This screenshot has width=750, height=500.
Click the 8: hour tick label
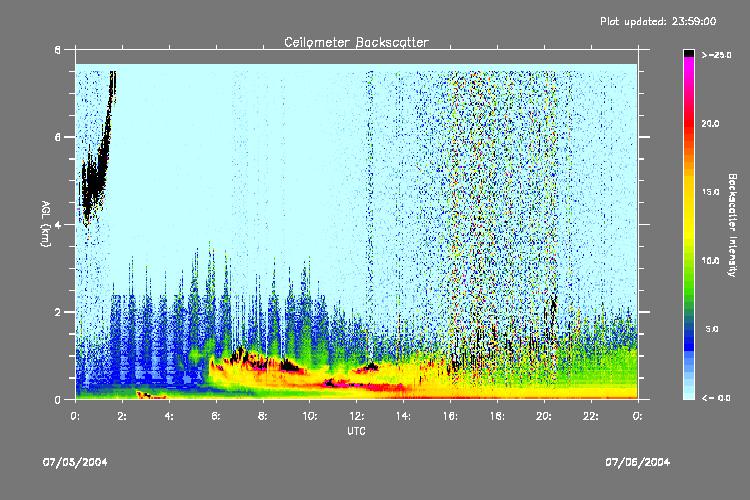coord(263,416)
